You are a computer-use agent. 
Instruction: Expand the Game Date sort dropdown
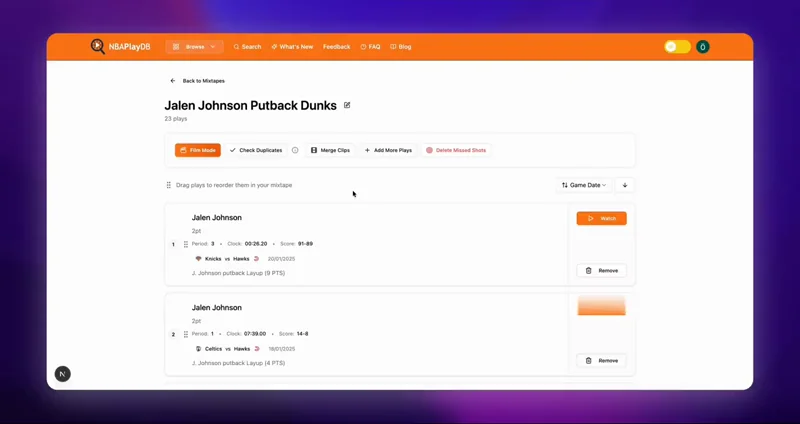click(584, 185)
